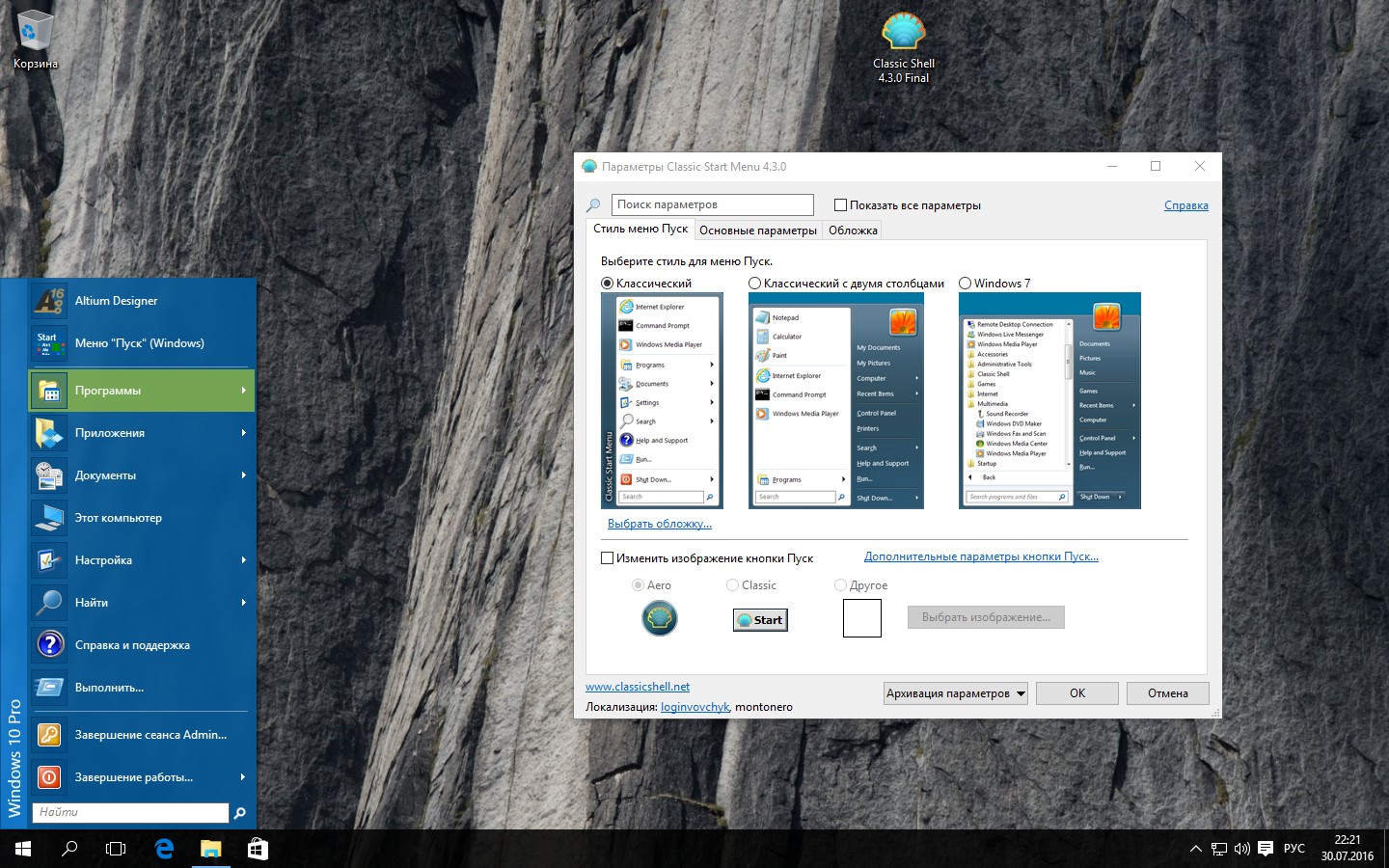Viewport: 1389px width, 868px height.
Task: Select the Aero button radio option
Action: (638, 585)
